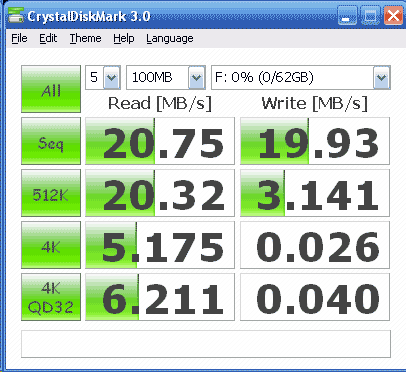The height and width of the screenshot is (372, 406).
Task: Click the Seq read result 20.75
Action: pos(160,141)
